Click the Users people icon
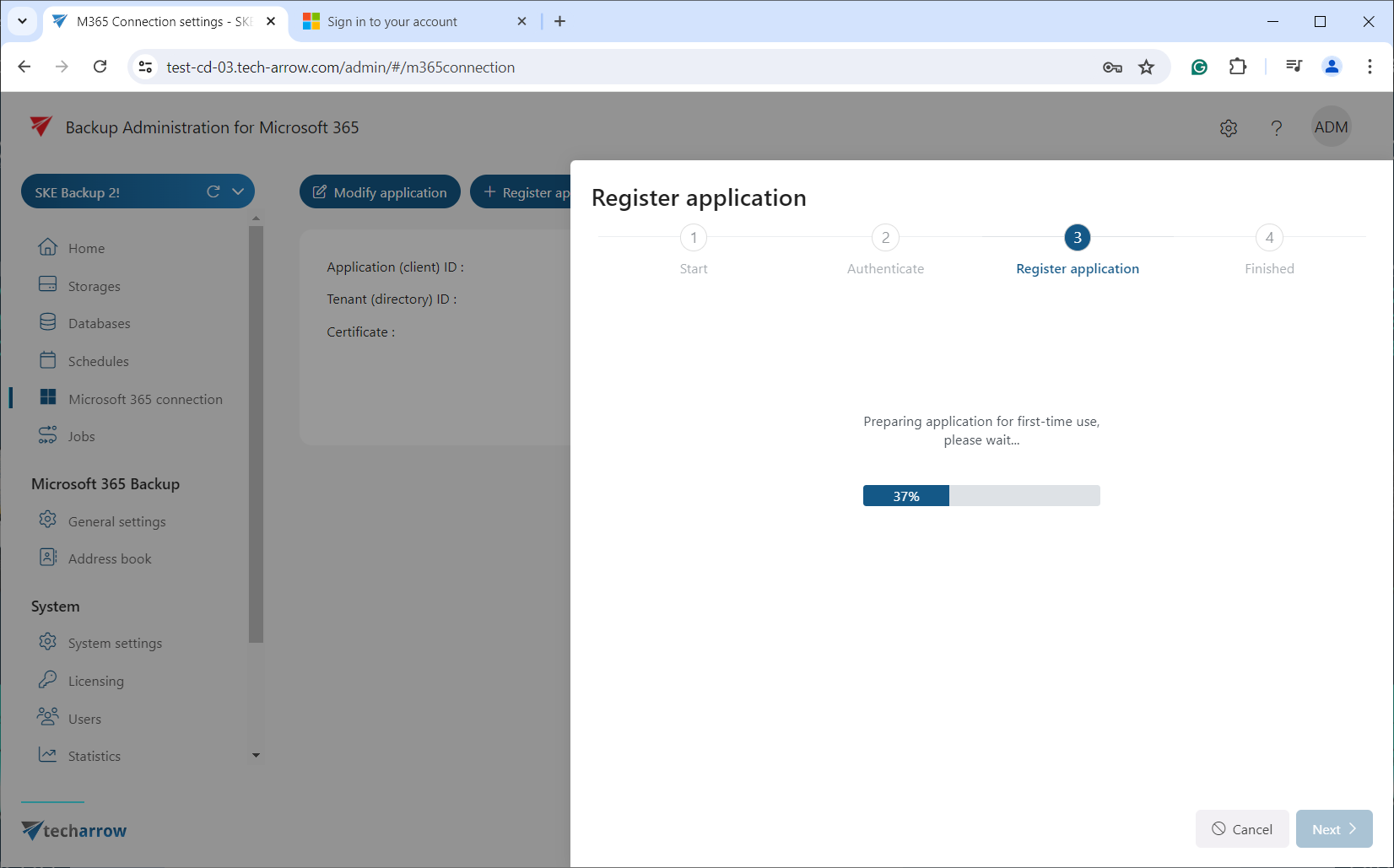1394x868 pixels. (x=48, y=717)
